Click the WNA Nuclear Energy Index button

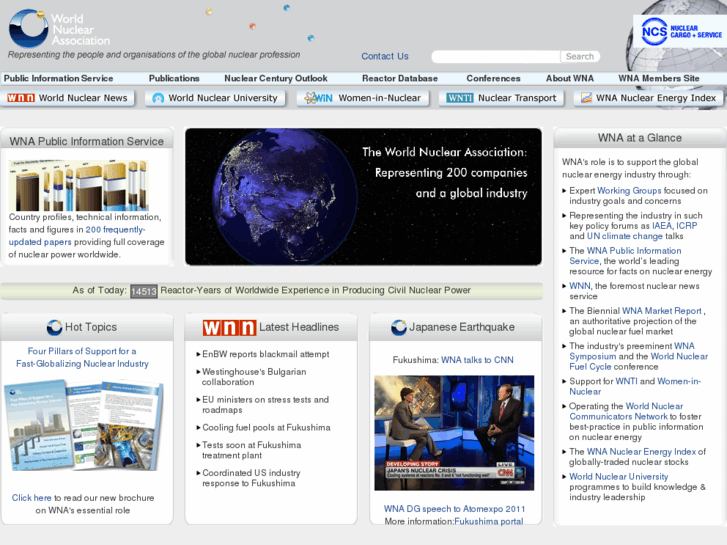coord(649,98)
